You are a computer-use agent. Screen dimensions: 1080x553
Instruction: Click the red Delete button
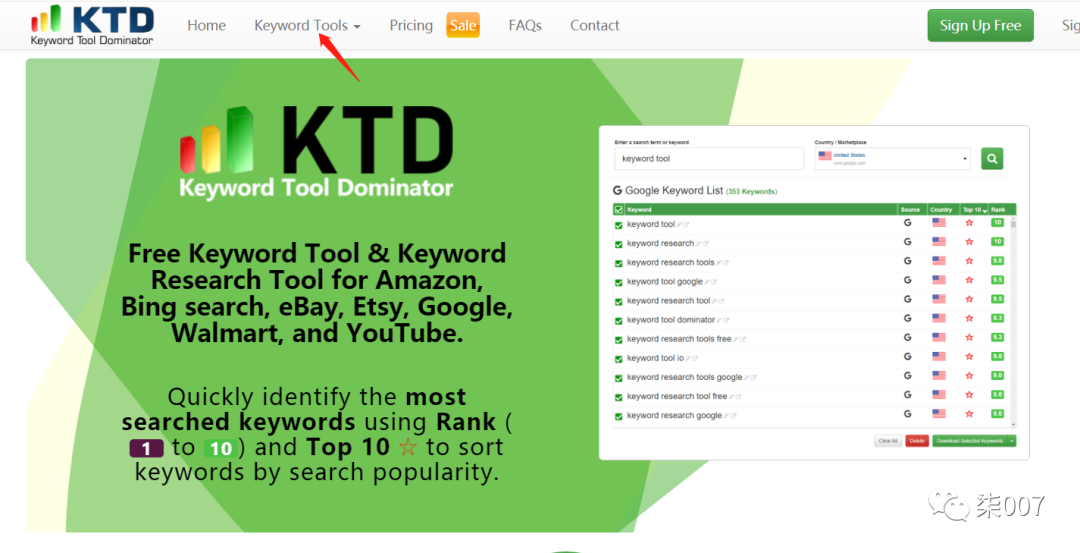(917, 441)
